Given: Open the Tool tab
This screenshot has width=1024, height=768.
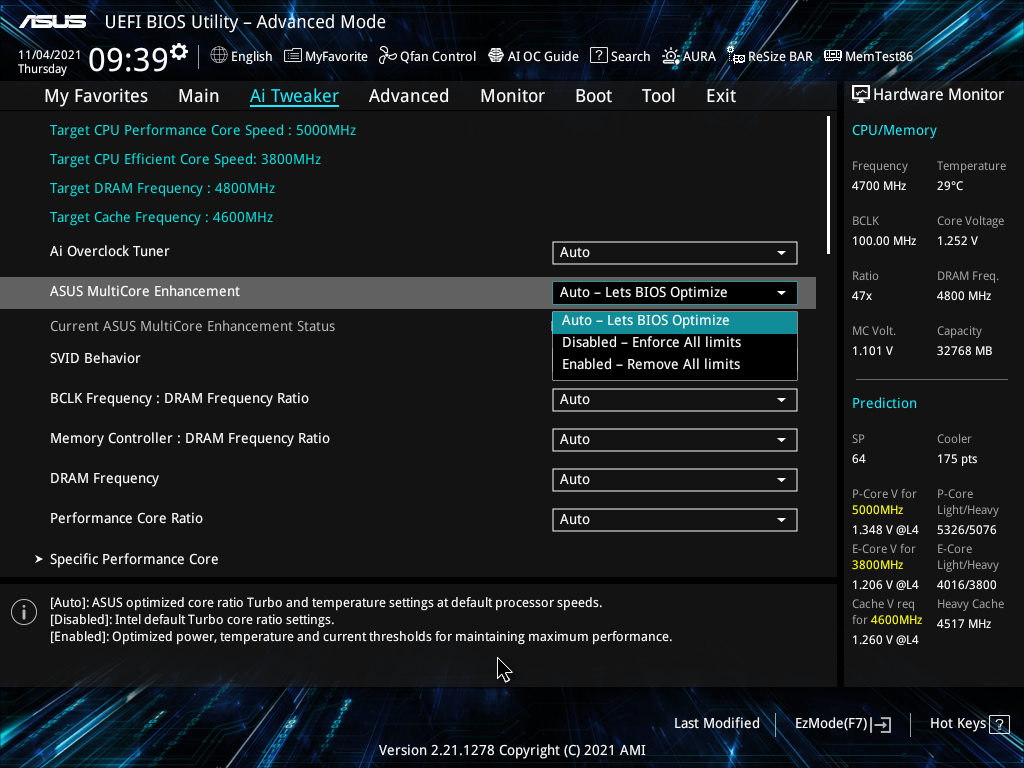Looking at the screenshot, I should 658,96.
